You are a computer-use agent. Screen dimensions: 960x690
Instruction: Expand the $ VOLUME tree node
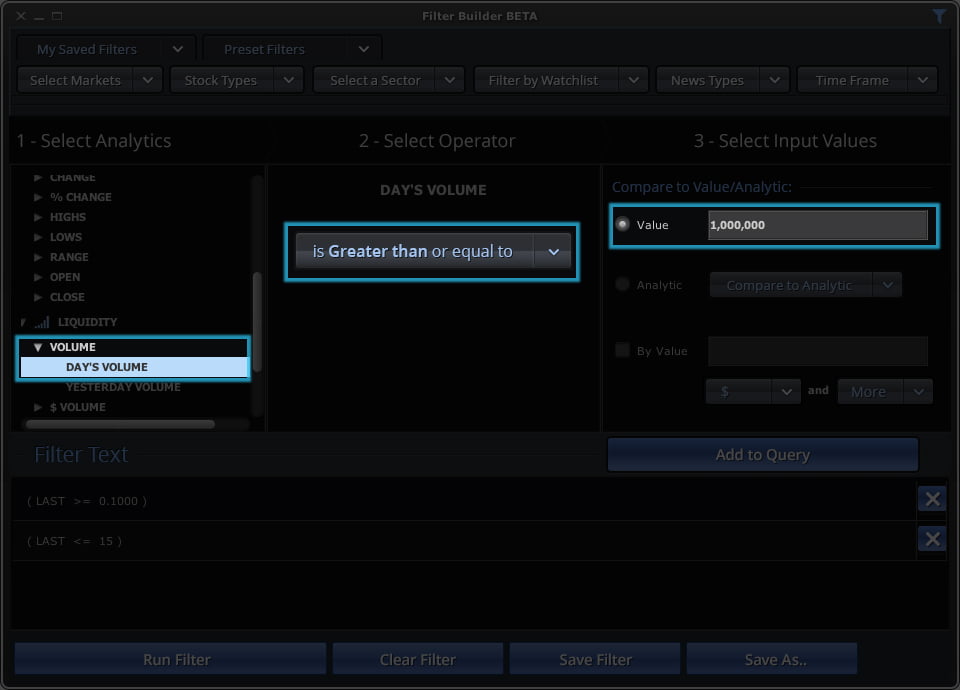(38, 407)
